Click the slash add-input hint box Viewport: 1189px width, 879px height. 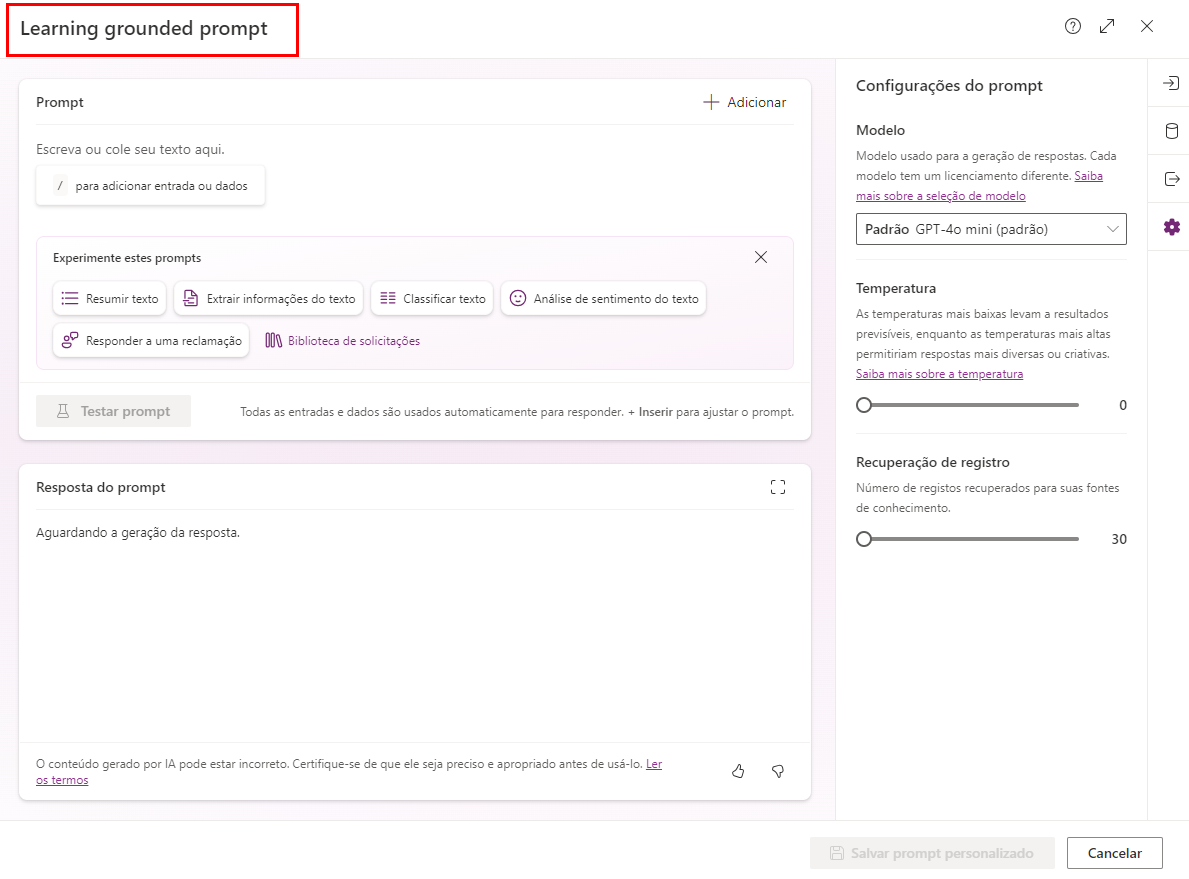150,186
